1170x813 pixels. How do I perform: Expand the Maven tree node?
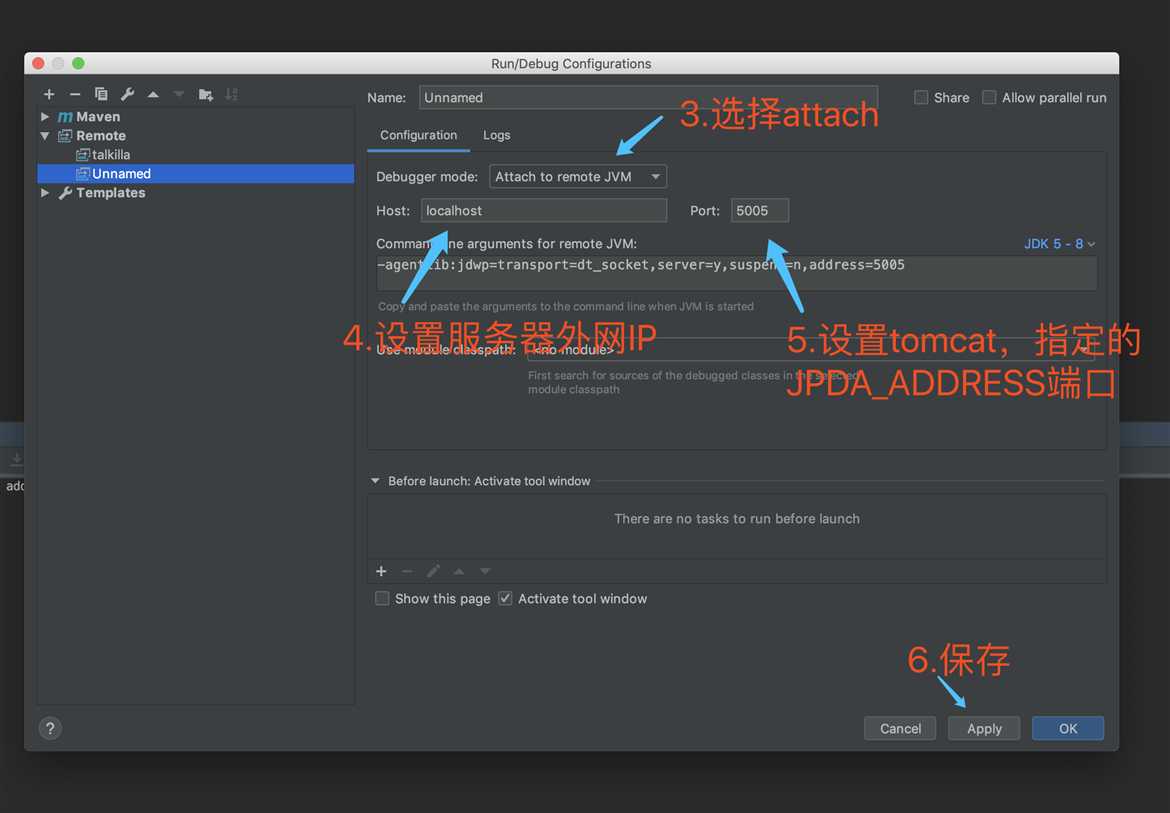point(45,116)
